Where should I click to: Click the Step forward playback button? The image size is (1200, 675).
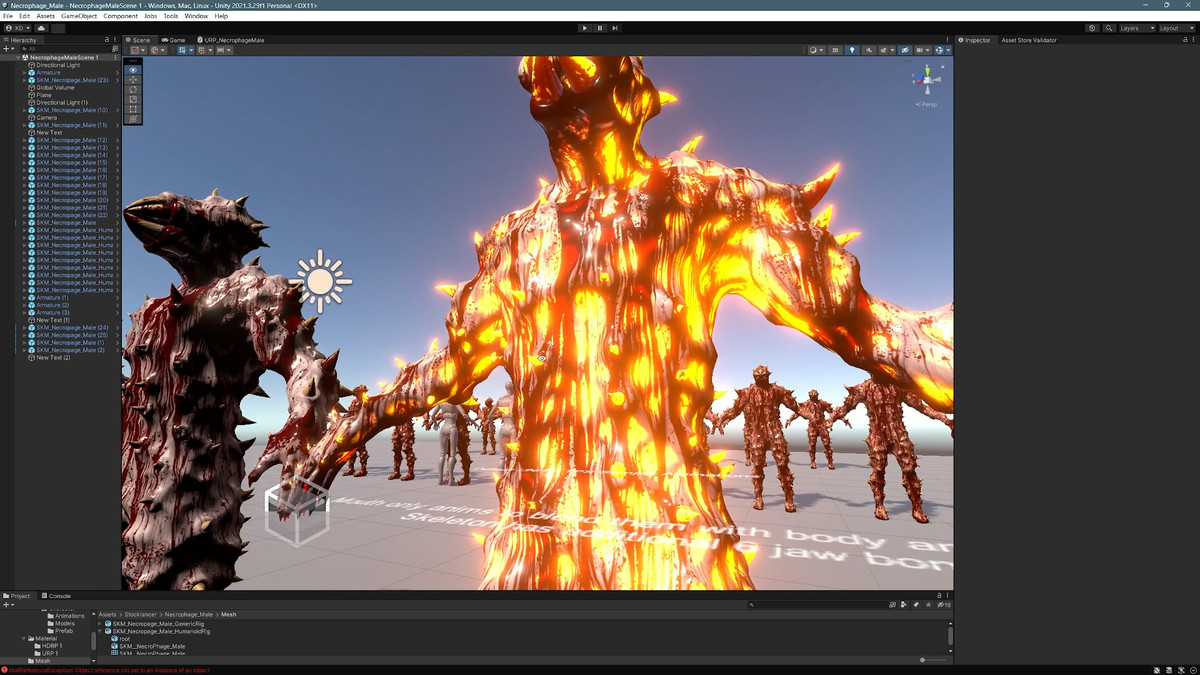pos(615,28)
